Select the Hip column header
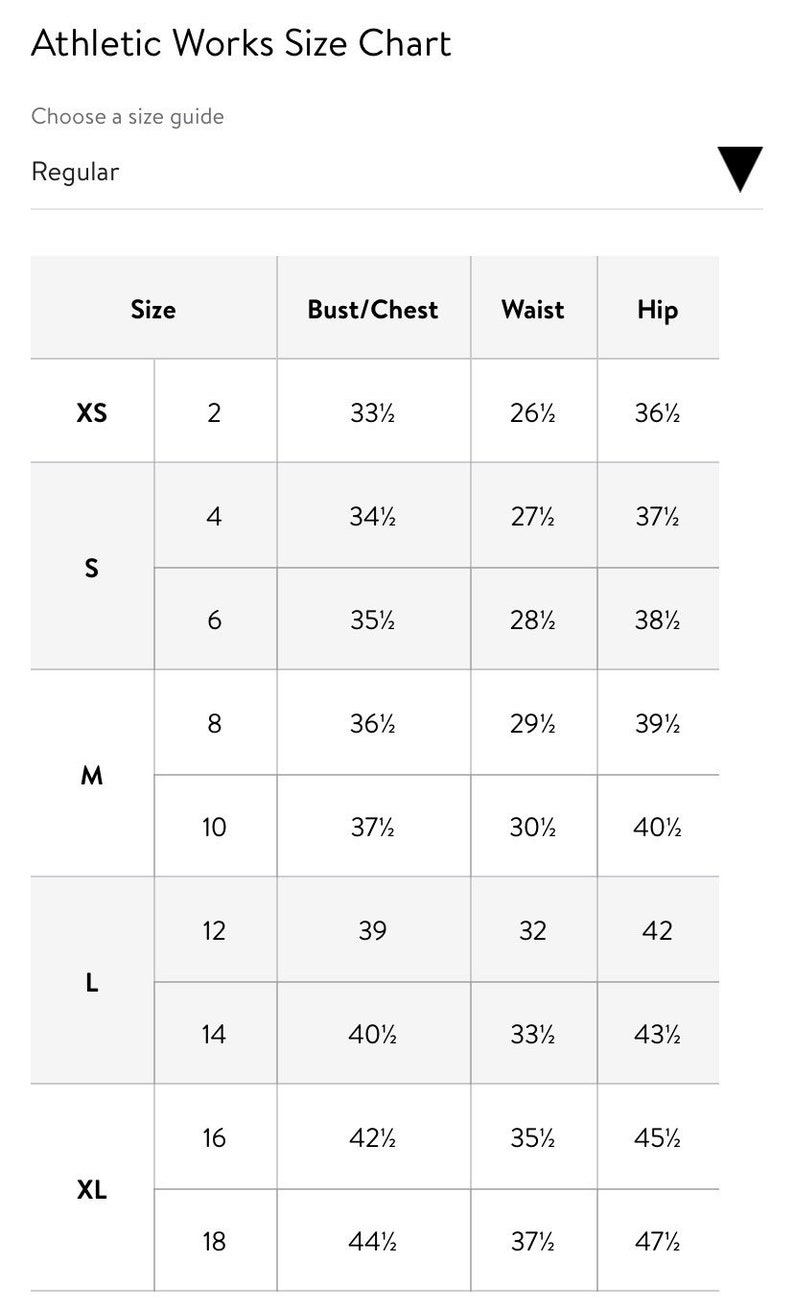 pos(658,309)
